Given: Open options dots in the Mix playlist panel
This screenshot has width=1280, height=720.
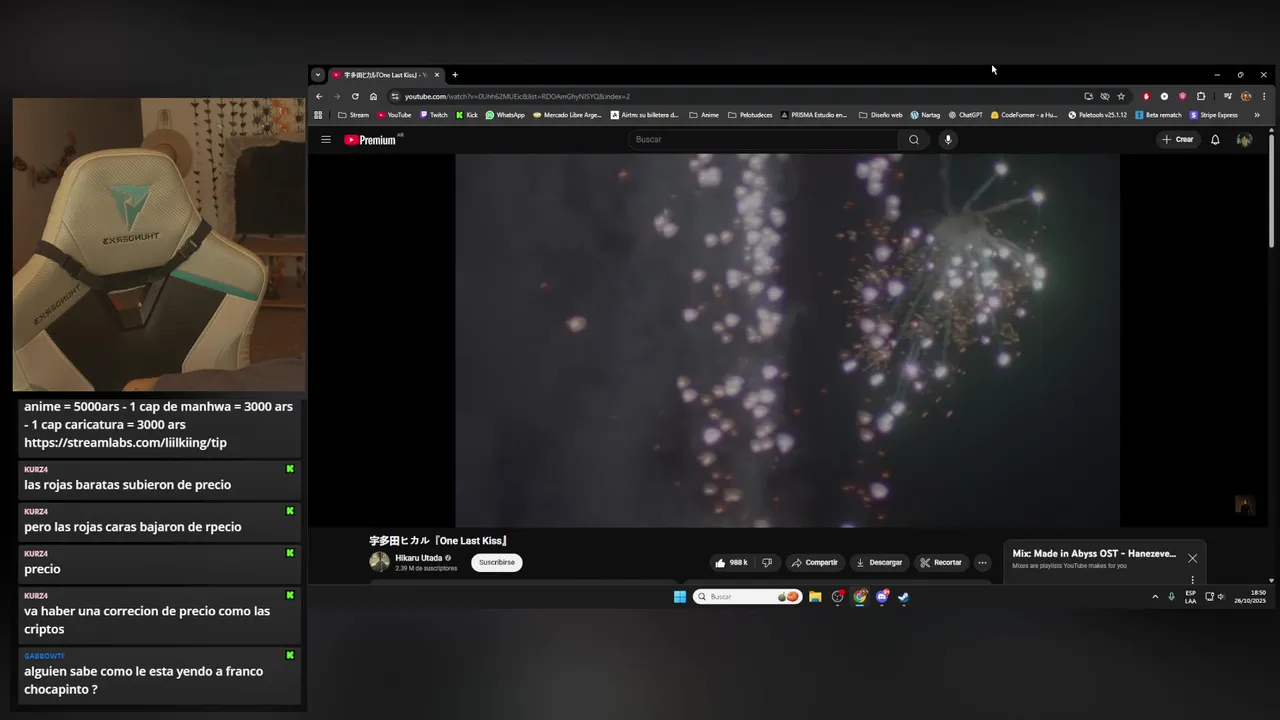Looking at the screenshot, I should pos(1192,580).
